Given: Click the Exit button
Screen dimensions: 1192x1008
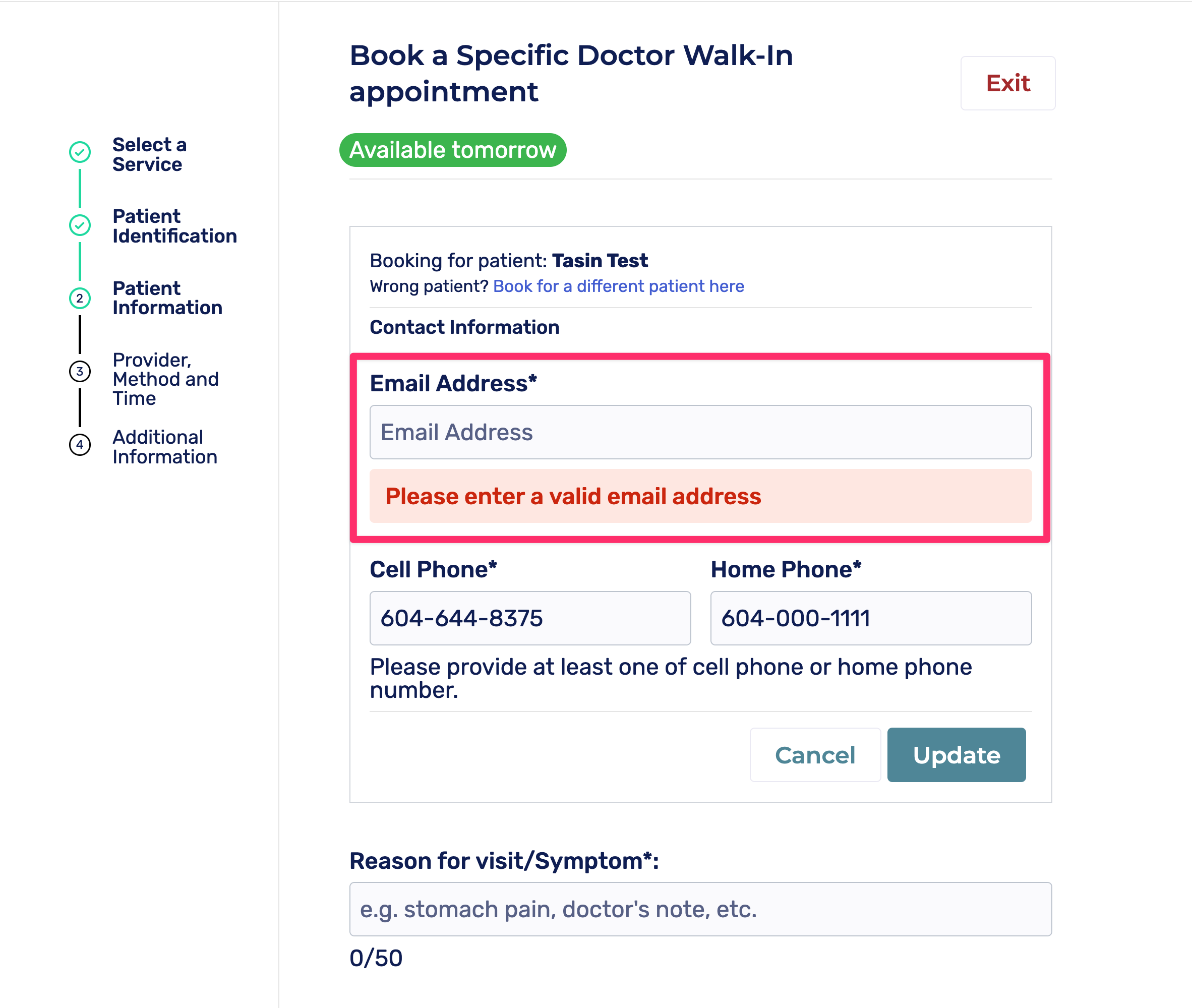Looking at the screenshot, I should point(1007,83).
